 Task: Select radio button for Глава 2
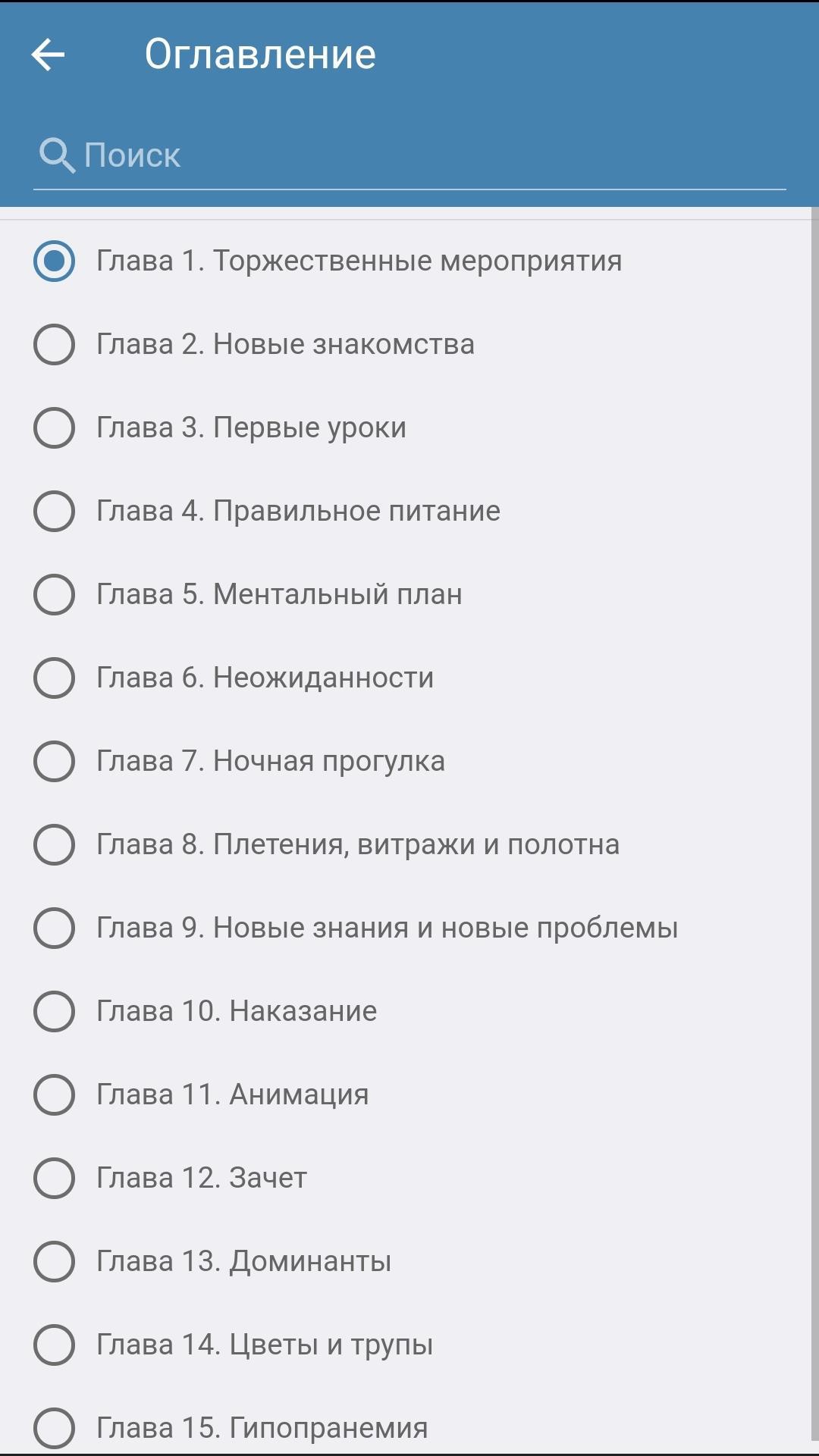[x=55, y=344]
